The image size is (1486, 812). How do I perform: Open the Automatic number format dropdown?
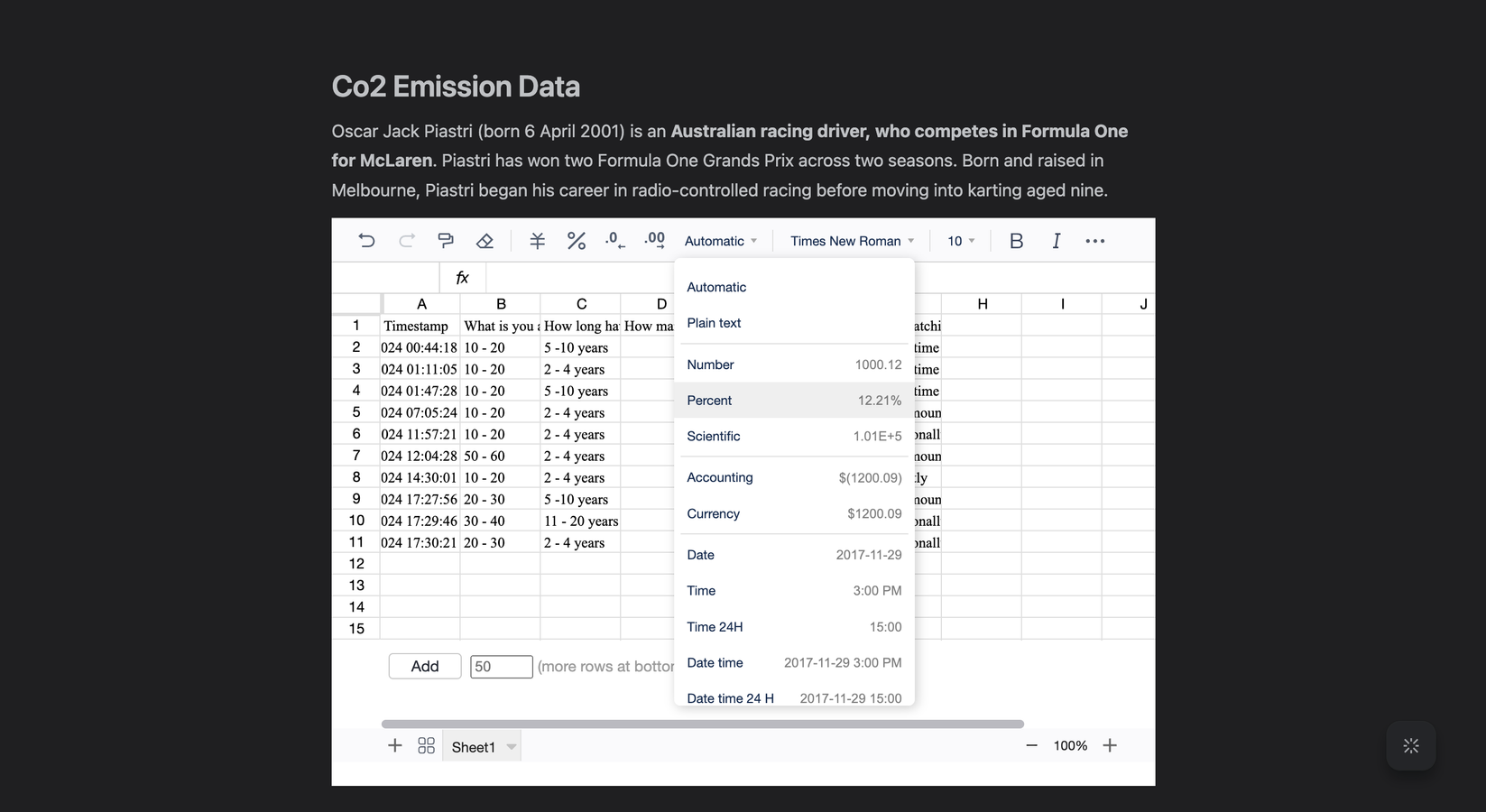click(x=721, y=241)
